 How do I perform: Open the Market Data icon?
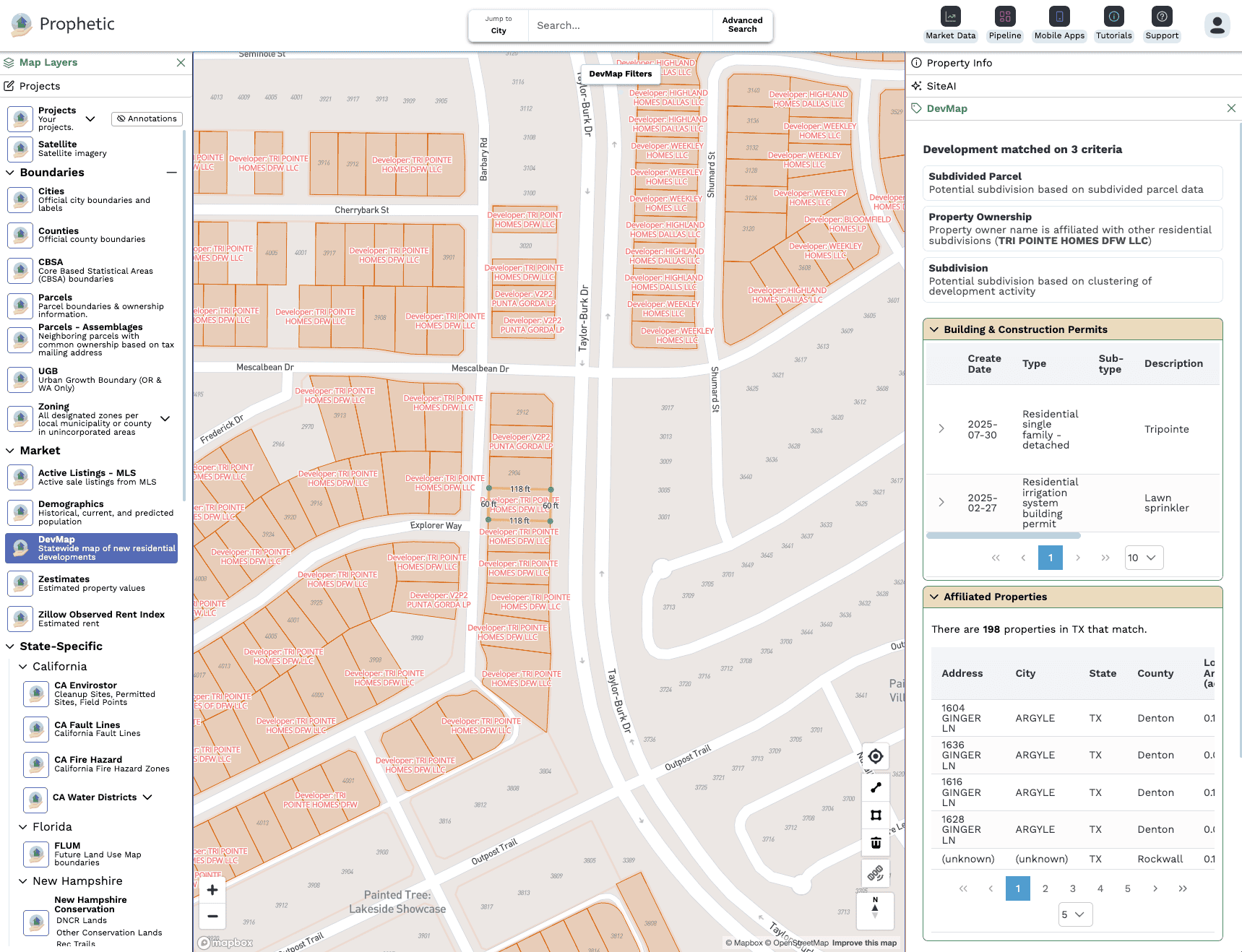tap(950, 17)
